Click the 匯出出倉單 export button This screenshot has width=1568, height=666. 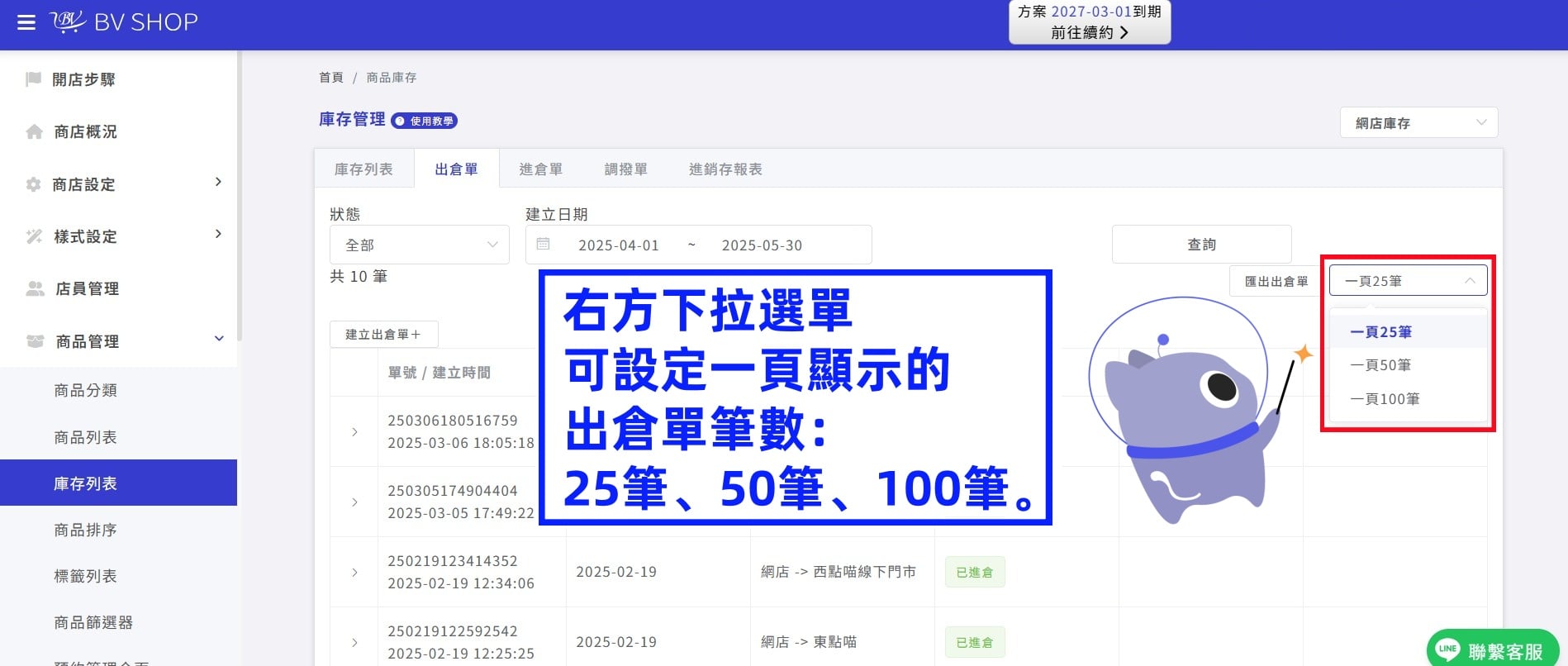[x=1276, y=281]
